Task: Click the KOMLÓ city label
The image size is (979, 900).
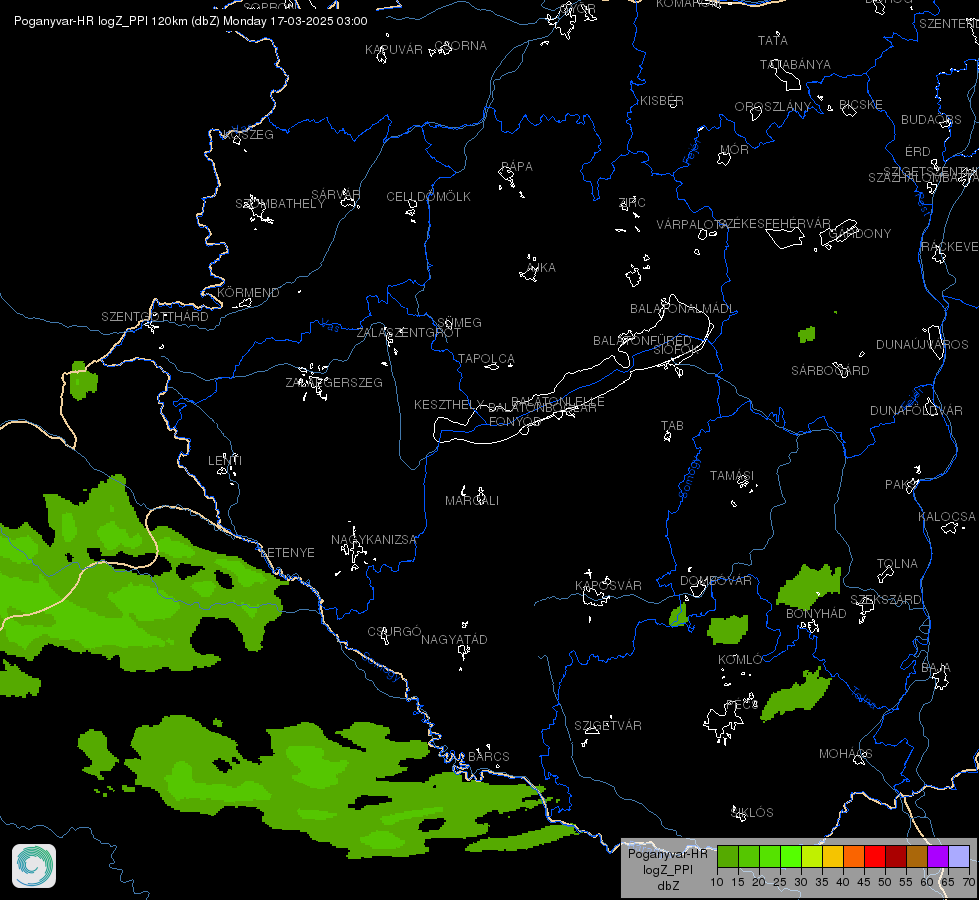Action: point(740,660)
